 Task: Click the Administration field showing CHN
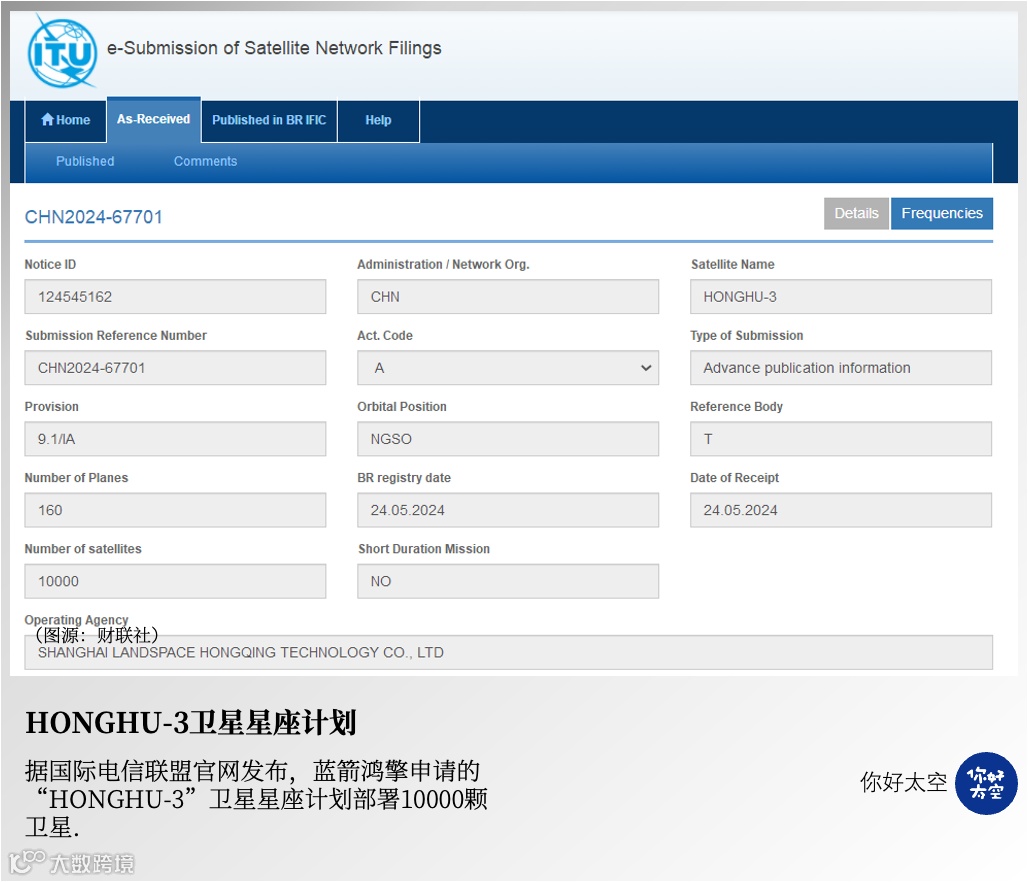tap(508, 296)
